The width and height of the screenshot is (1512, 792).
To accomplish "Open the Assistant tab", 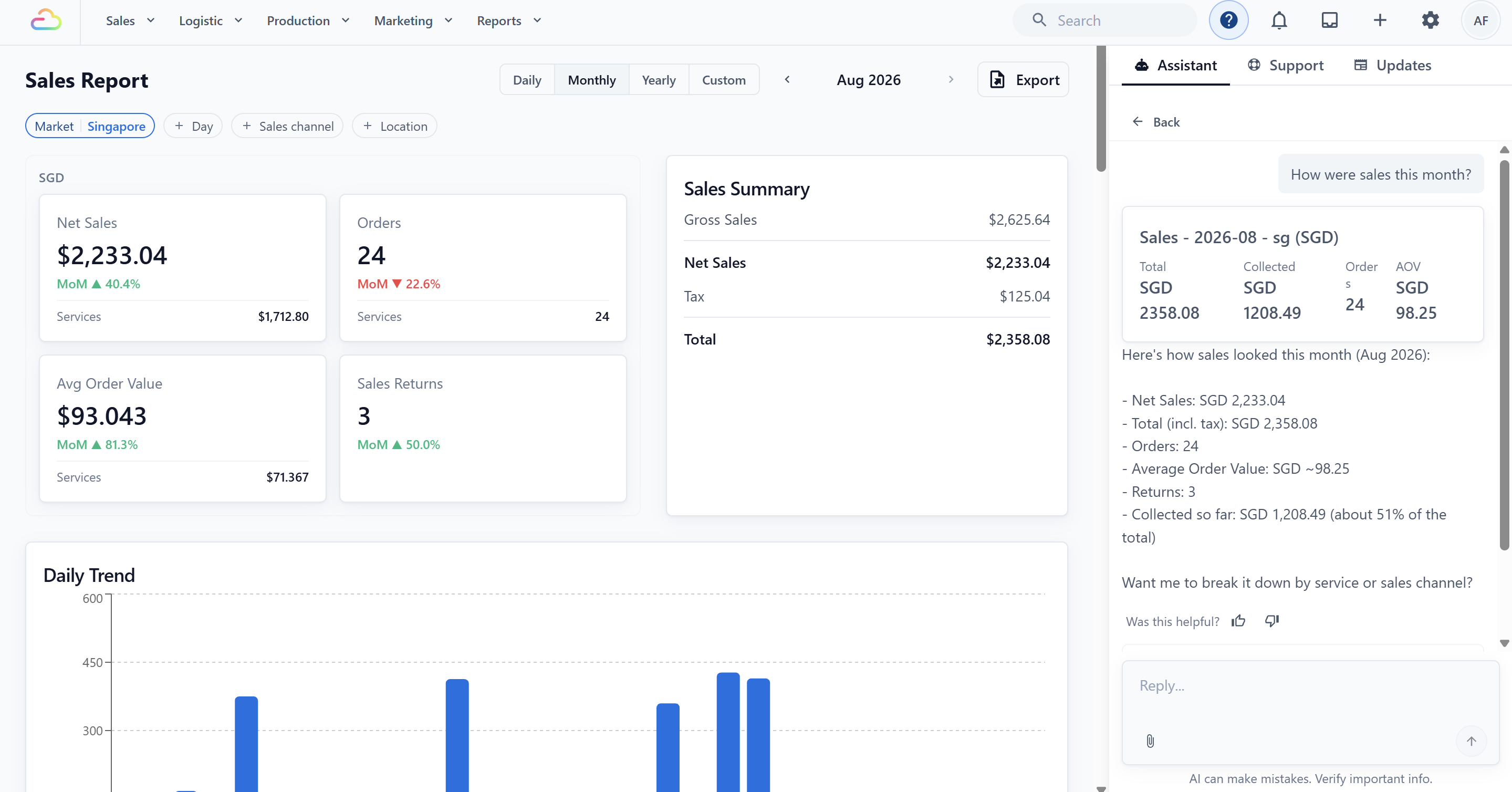I will tap(1175, 65).
